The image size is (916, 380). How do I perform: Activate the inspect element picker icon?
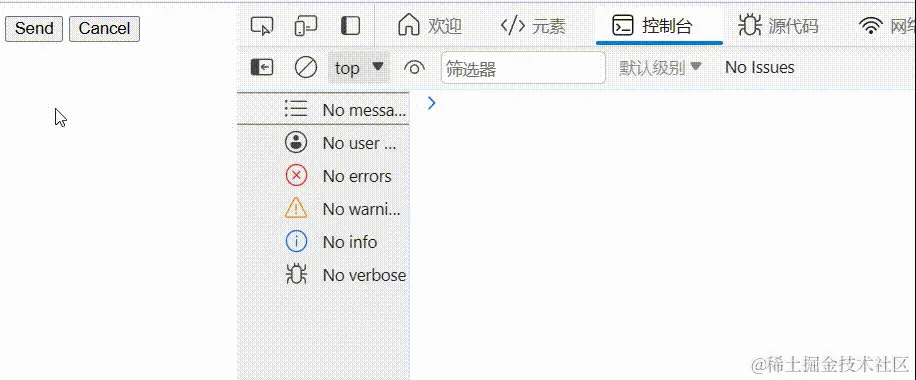(262, 26)
